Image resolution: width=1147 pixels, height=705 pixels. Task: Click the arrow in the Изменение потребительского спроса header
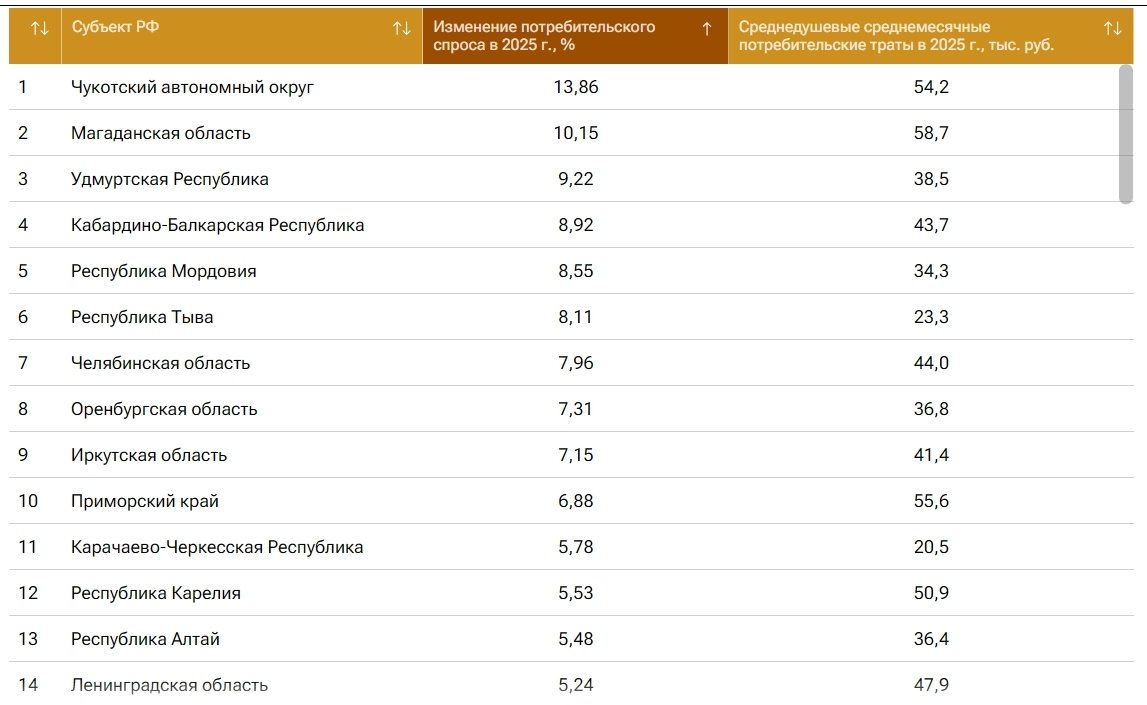707,29
